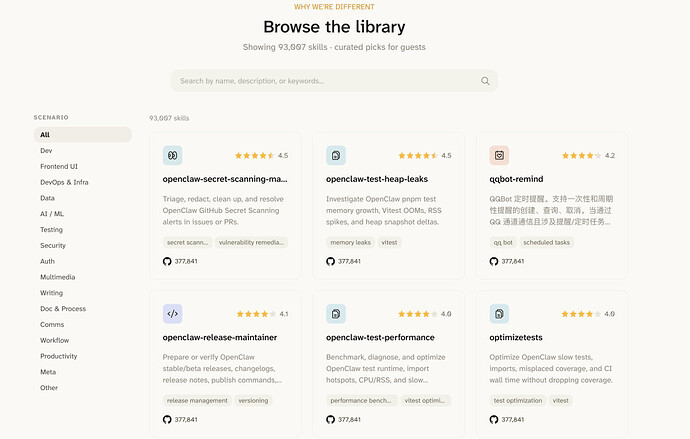The width and height of the screenshot is (690, 439).
Task: Click the openclaw-release-maintainer code icon
Action: point(172,314)
